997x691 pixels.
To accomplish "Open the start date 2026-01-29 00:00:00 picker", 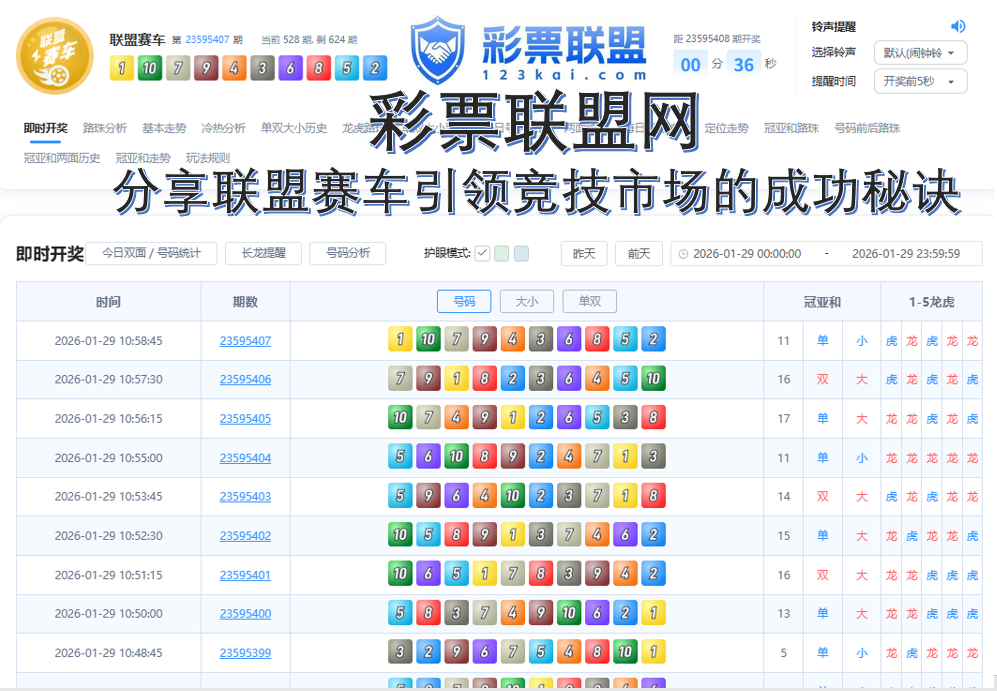I will tap(747, 254).
